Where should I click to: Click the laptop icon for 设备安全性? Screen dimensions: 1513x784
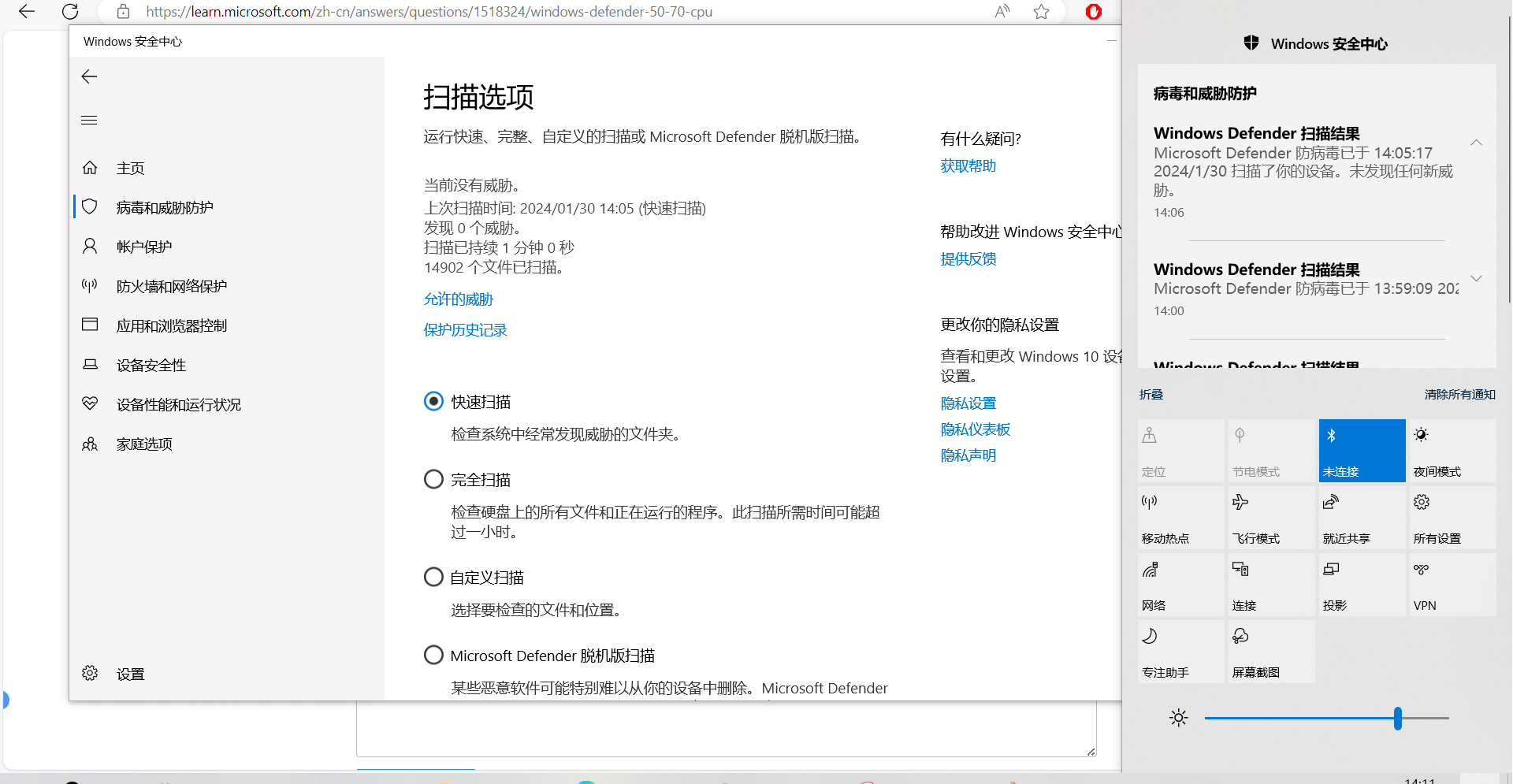point(90,364)
